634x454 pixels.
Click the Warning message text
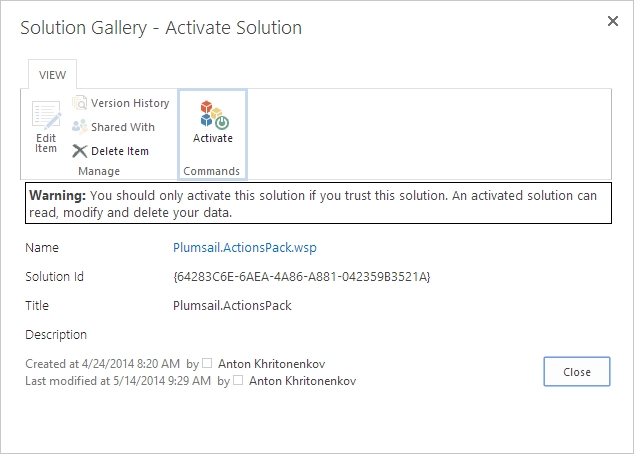318,203
